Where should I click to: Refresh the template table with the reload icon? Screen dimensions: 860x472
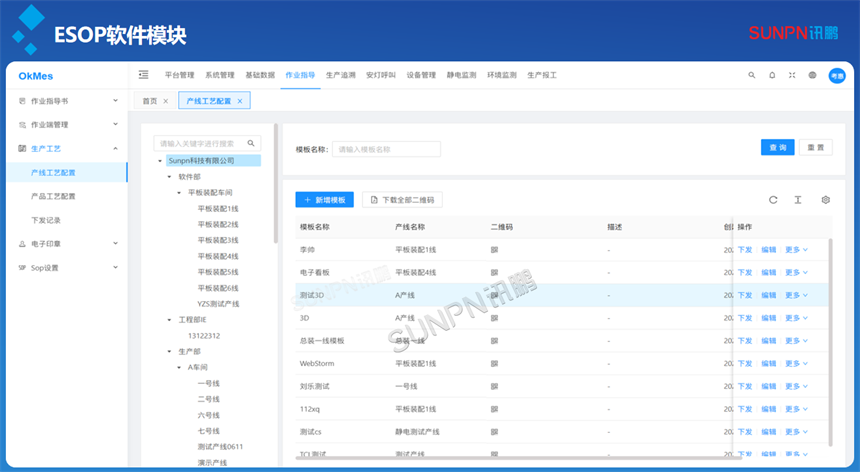pyautogui.click(x=773, y=200)
